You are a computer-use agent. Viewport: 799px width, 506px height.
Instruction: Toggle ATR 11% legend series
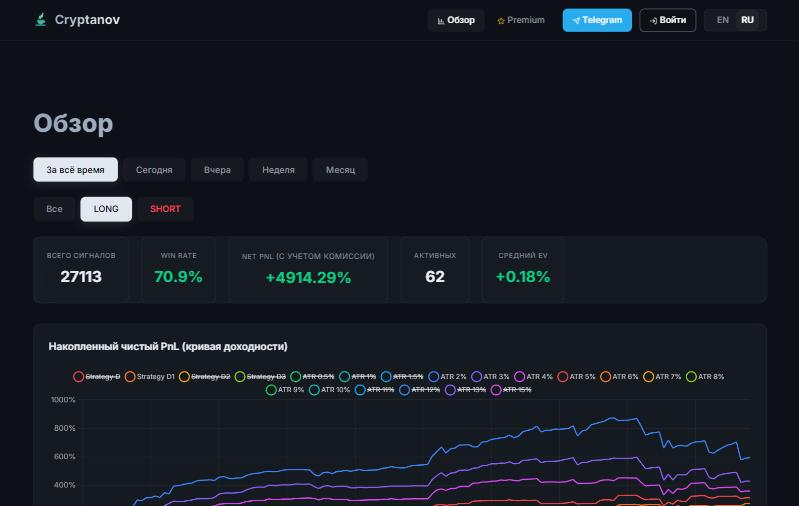[375, 390]
